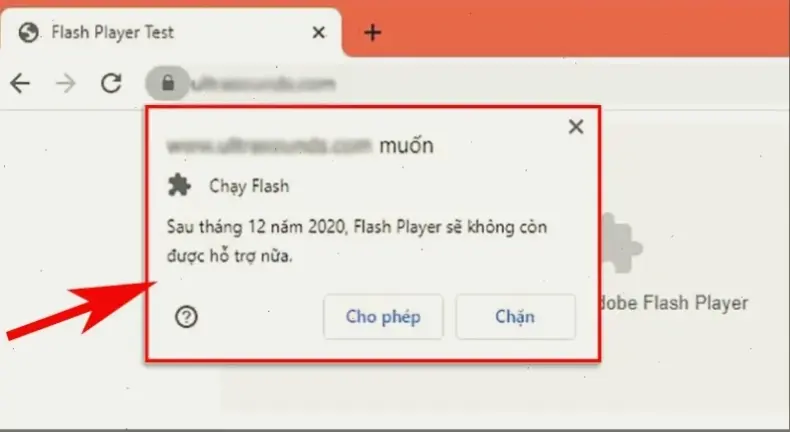Close the Flash Player Test tab

click(318, 33)
